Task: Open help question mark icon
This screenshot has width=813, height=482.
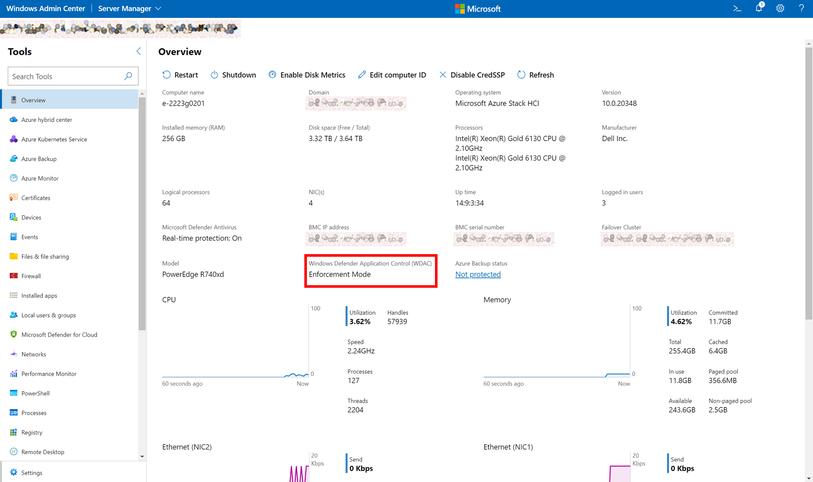Action: [801, 8]
